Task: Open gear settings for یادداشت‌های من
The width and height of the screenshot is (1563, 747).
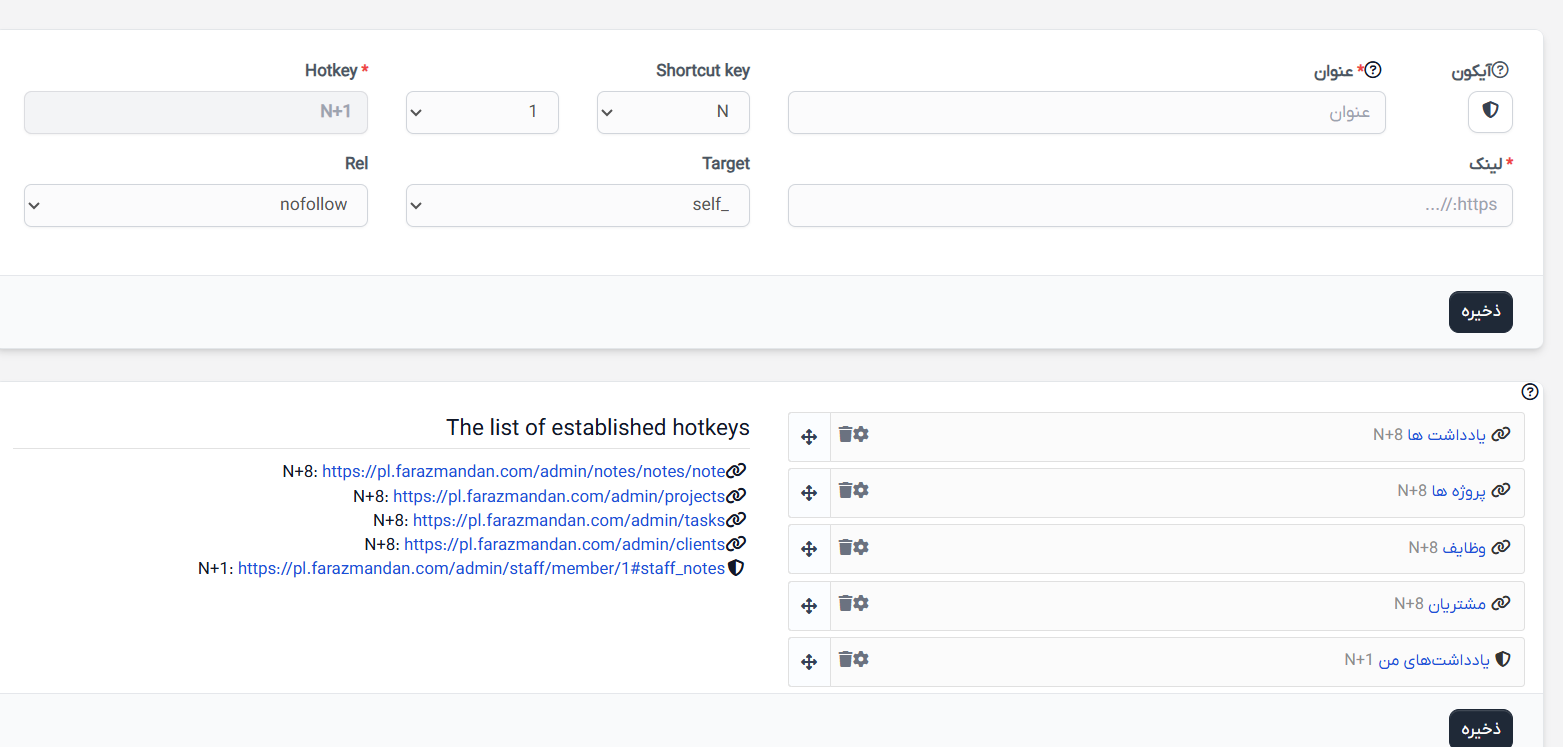Action: pos(861,659)
